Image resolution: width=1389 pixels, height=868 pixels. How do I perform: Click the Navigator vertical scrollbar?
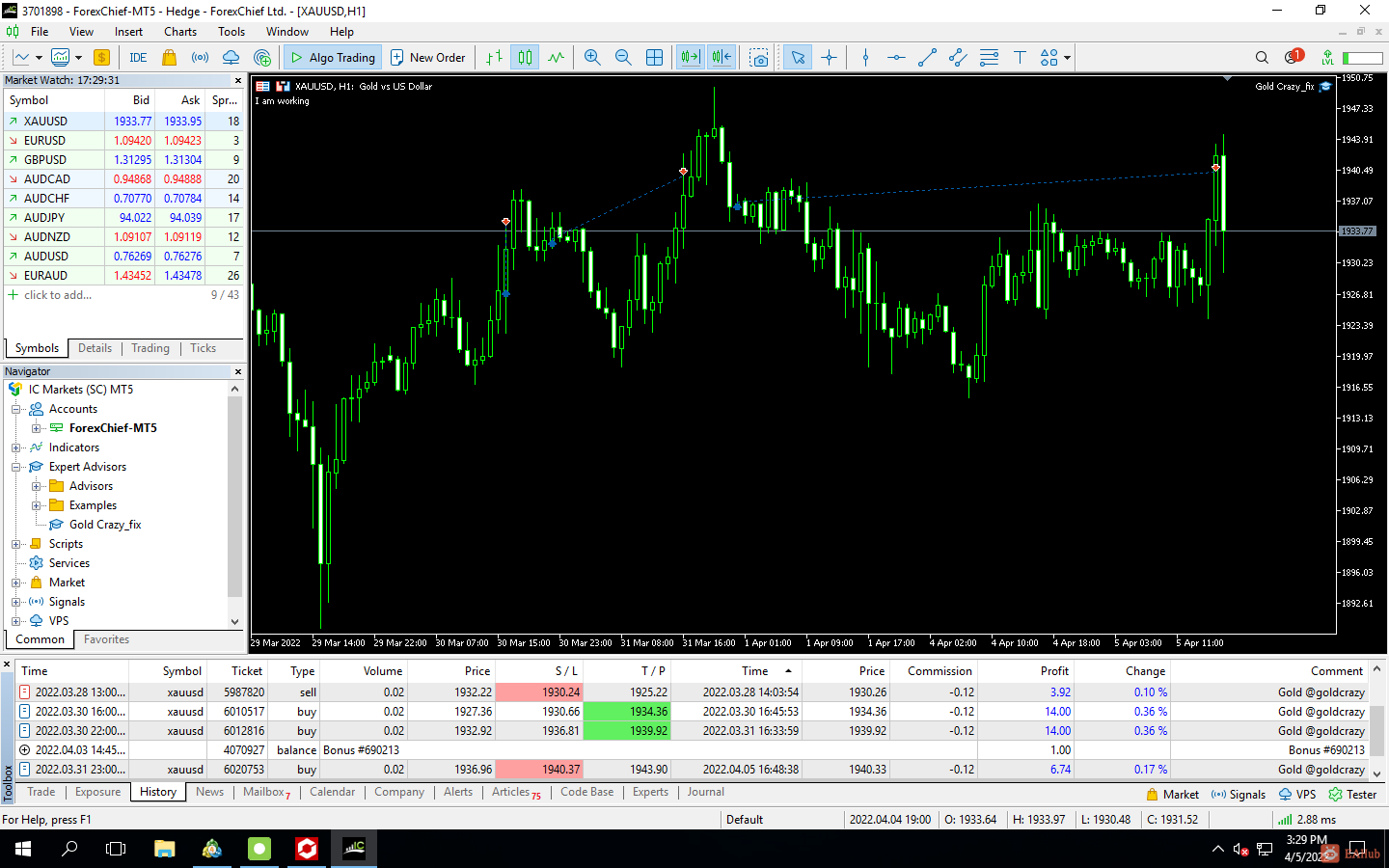pos(234,496)
